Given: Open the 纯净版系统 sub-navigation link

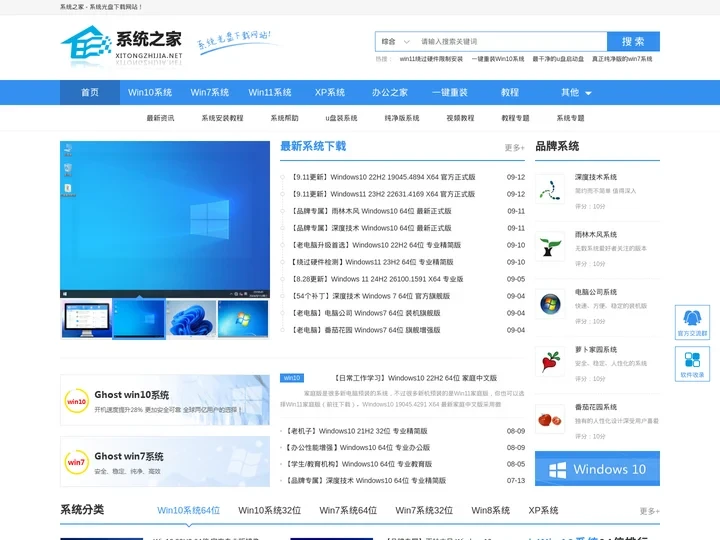Looking at the screenshot, I should point(402,118).
